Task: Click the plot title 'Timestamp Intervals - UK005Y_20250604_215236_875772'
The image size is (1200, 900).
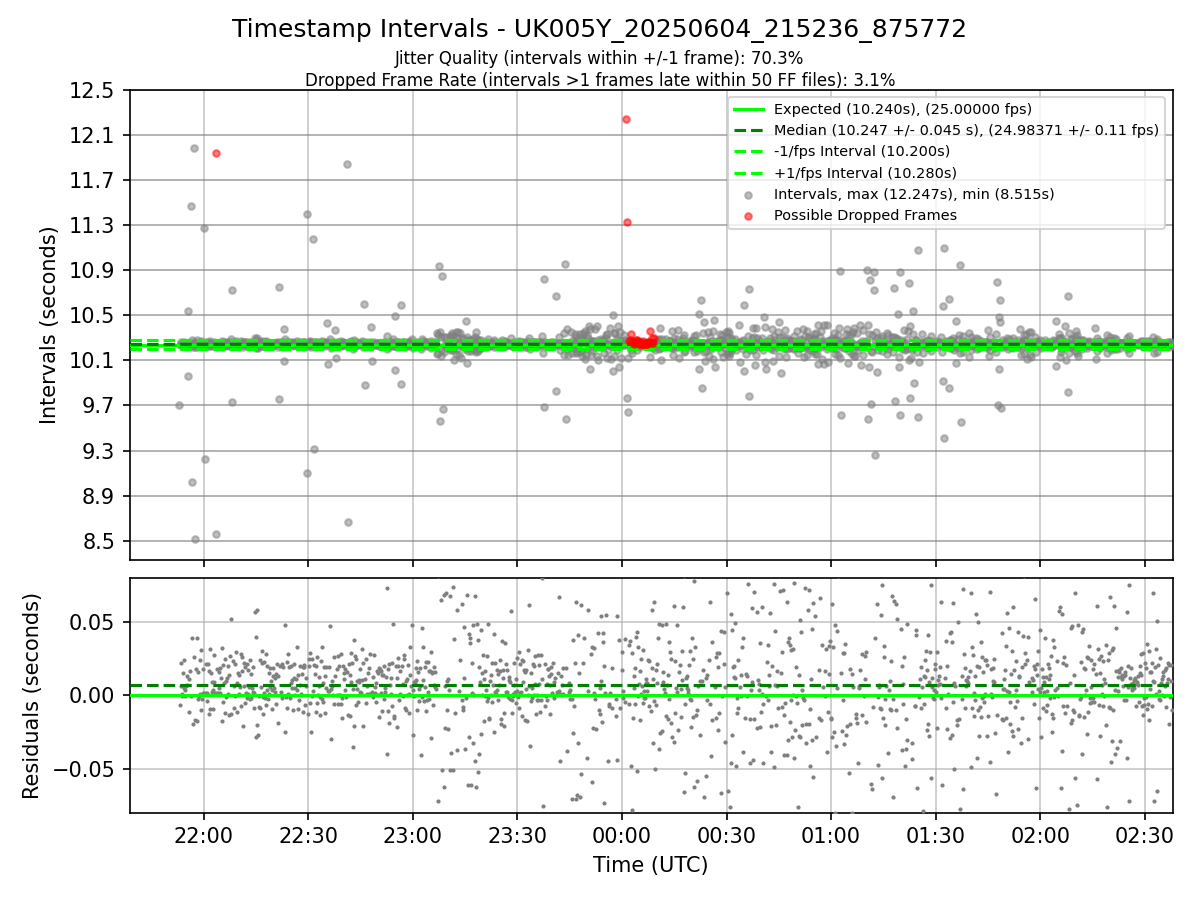Action: pos(599,29)
